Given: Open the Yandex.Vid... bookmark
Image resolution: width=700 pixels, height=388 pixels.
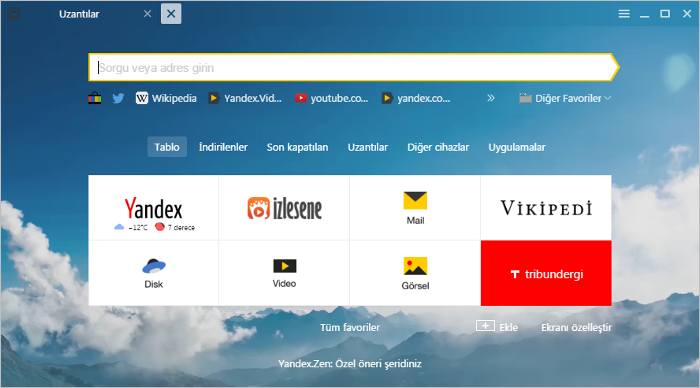Looking at the screenshot, I should (x=245, y=98).
